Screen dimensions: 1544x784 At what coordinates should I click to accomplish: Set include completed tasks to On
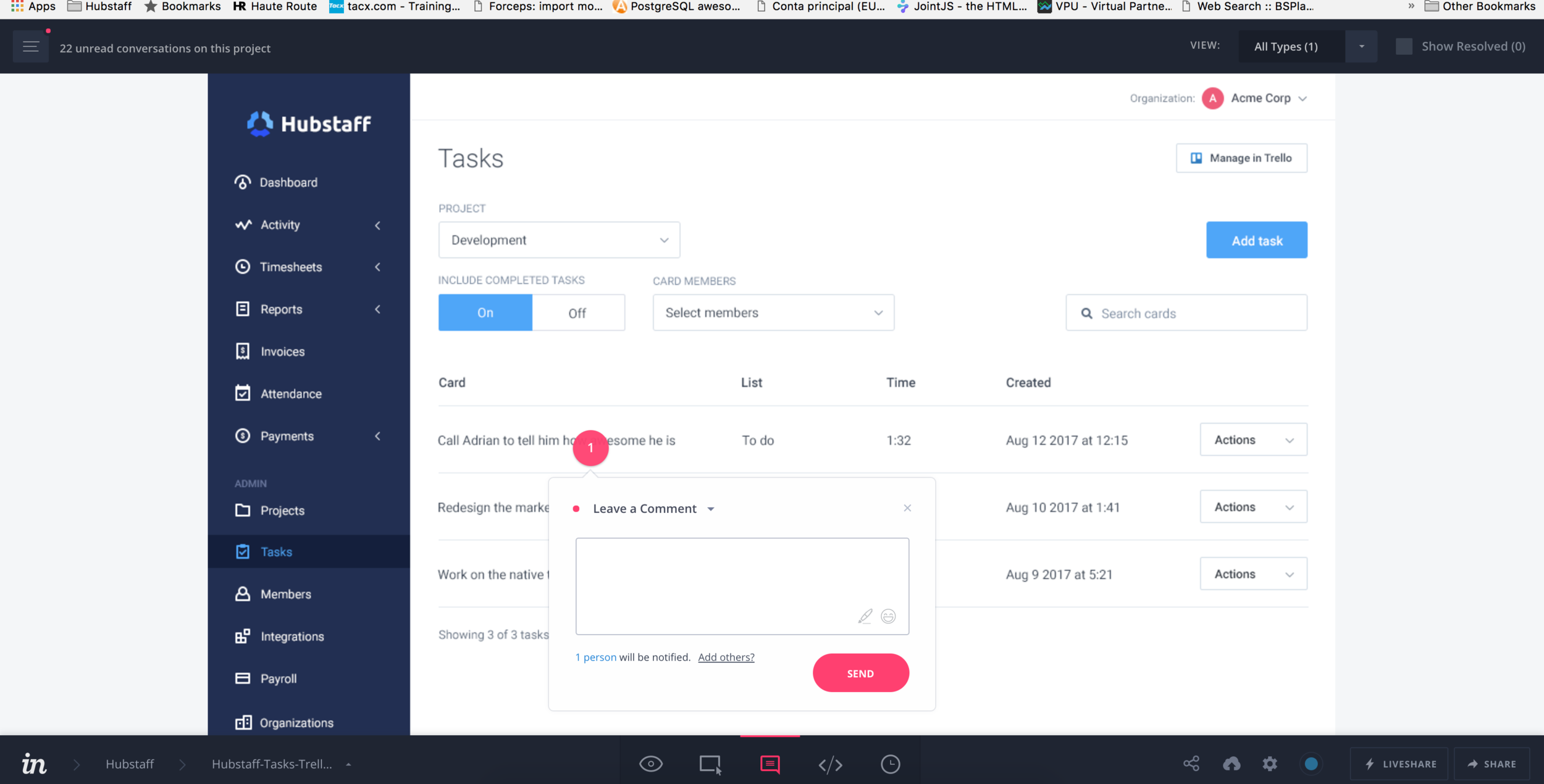coord(485,313)
